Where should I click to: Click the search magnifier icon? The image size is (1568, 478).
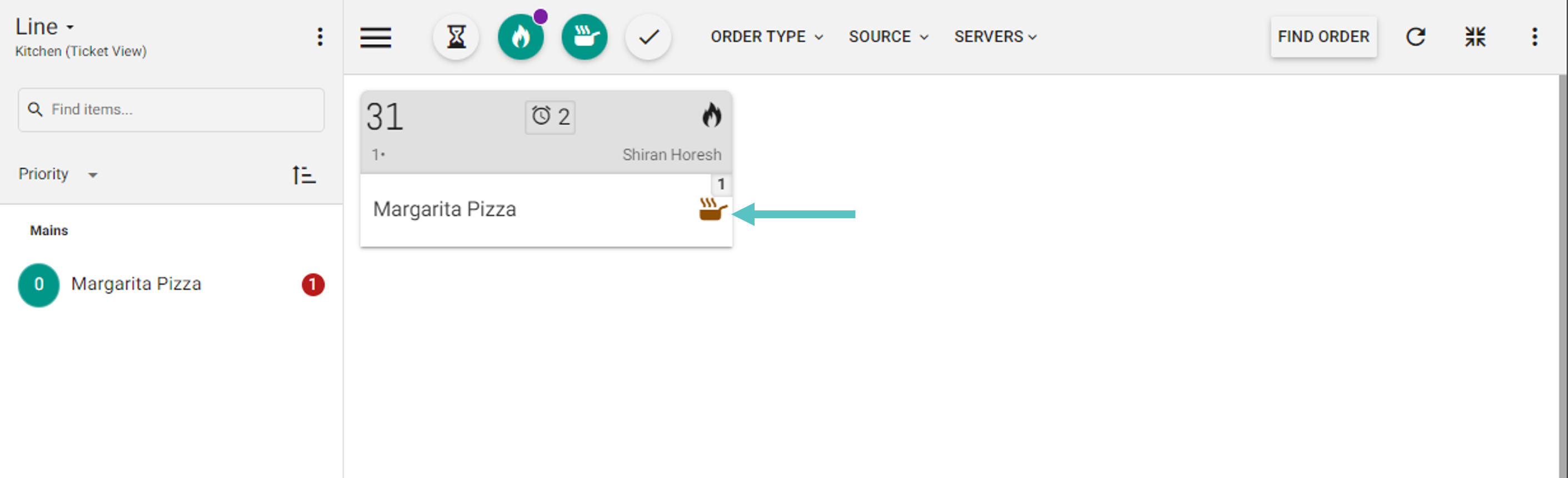tap(36, 109)
